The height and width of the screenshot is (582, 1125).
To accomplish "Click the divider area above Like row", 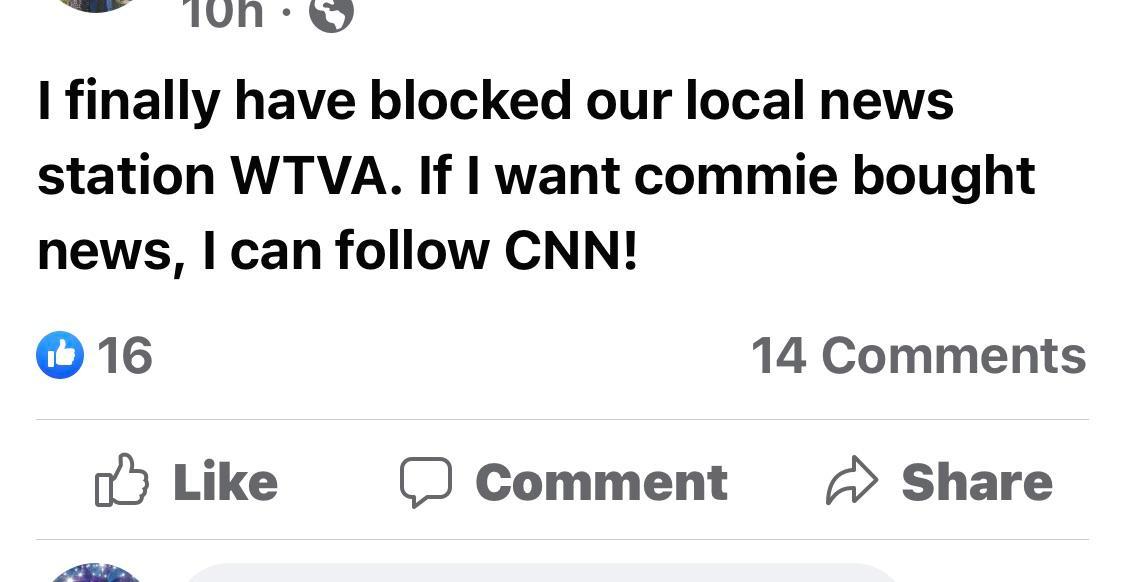I will coord(560,419).
